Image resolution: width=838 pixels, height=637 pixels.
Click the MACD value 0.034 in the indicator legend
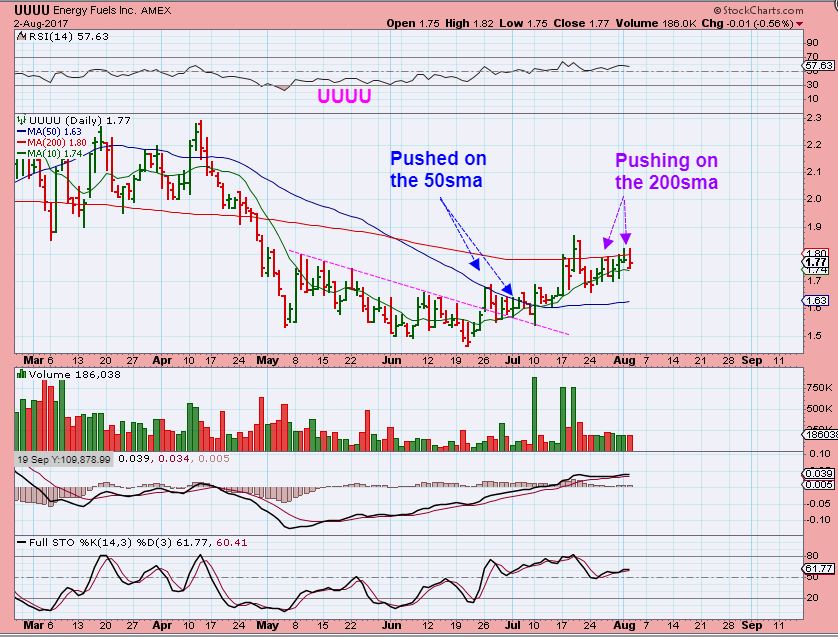pos(174,459)
